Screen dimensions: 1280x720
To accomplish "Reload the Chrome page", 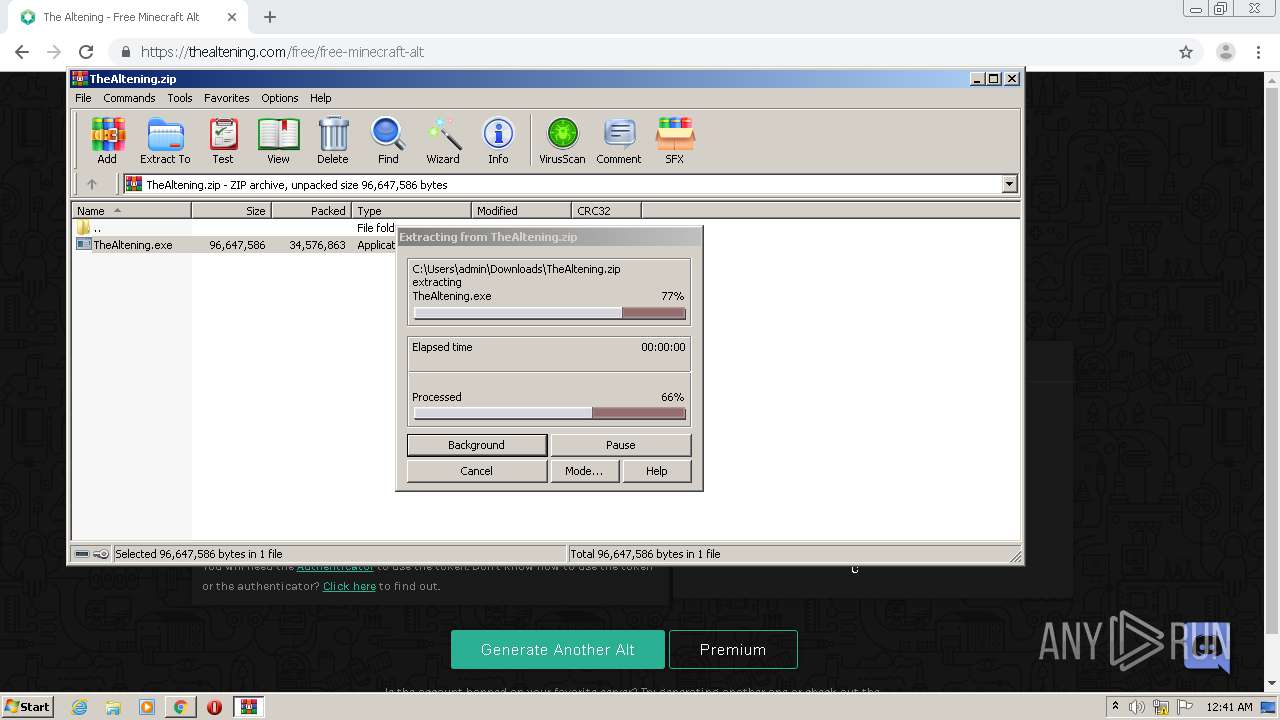I will click(x=86, y=52).
